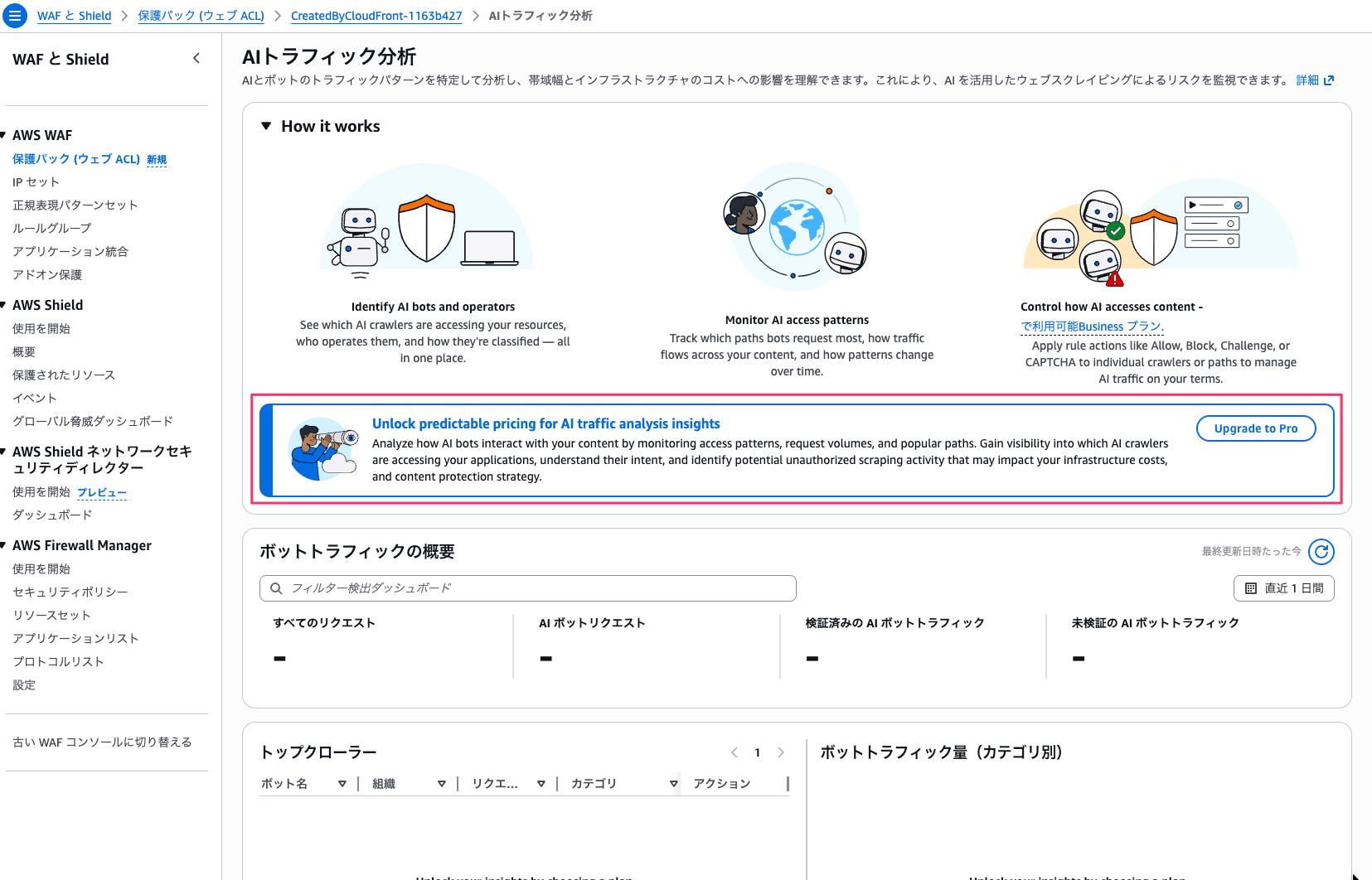Collapse the AWS WAF sidebar section
1372x880 pixels.
3,135
